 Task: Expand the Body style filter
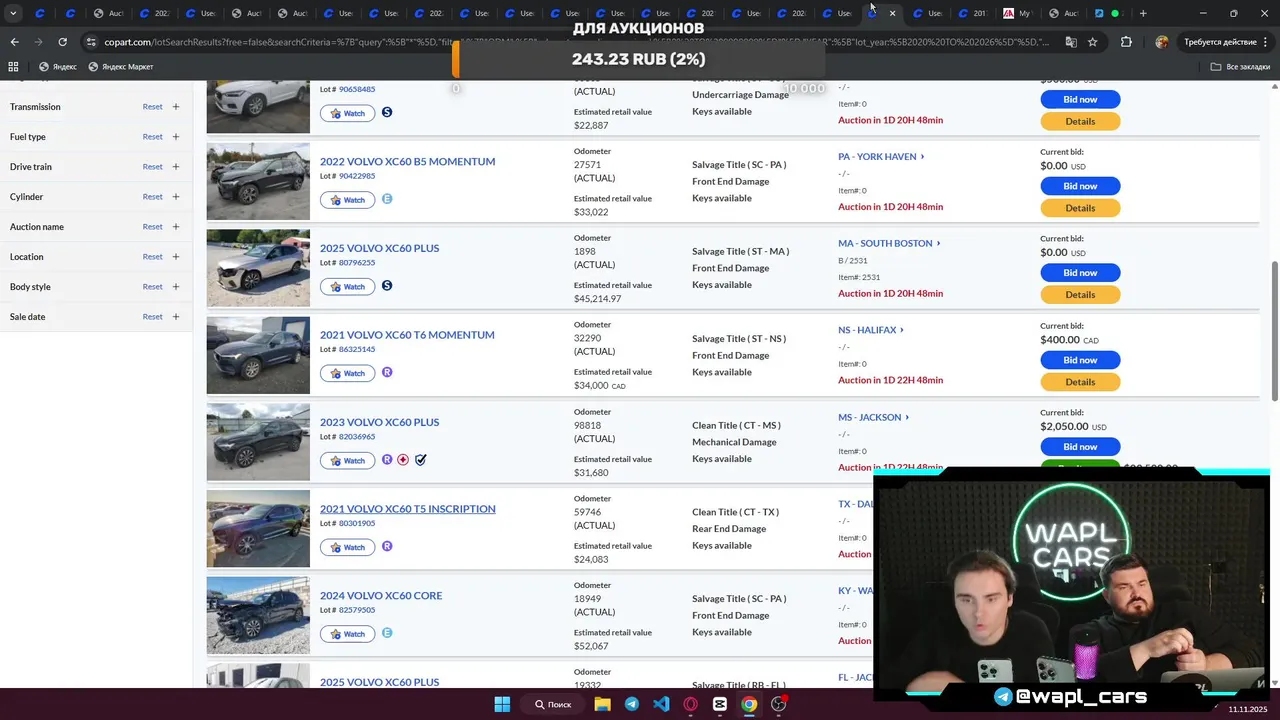point(175,286)
